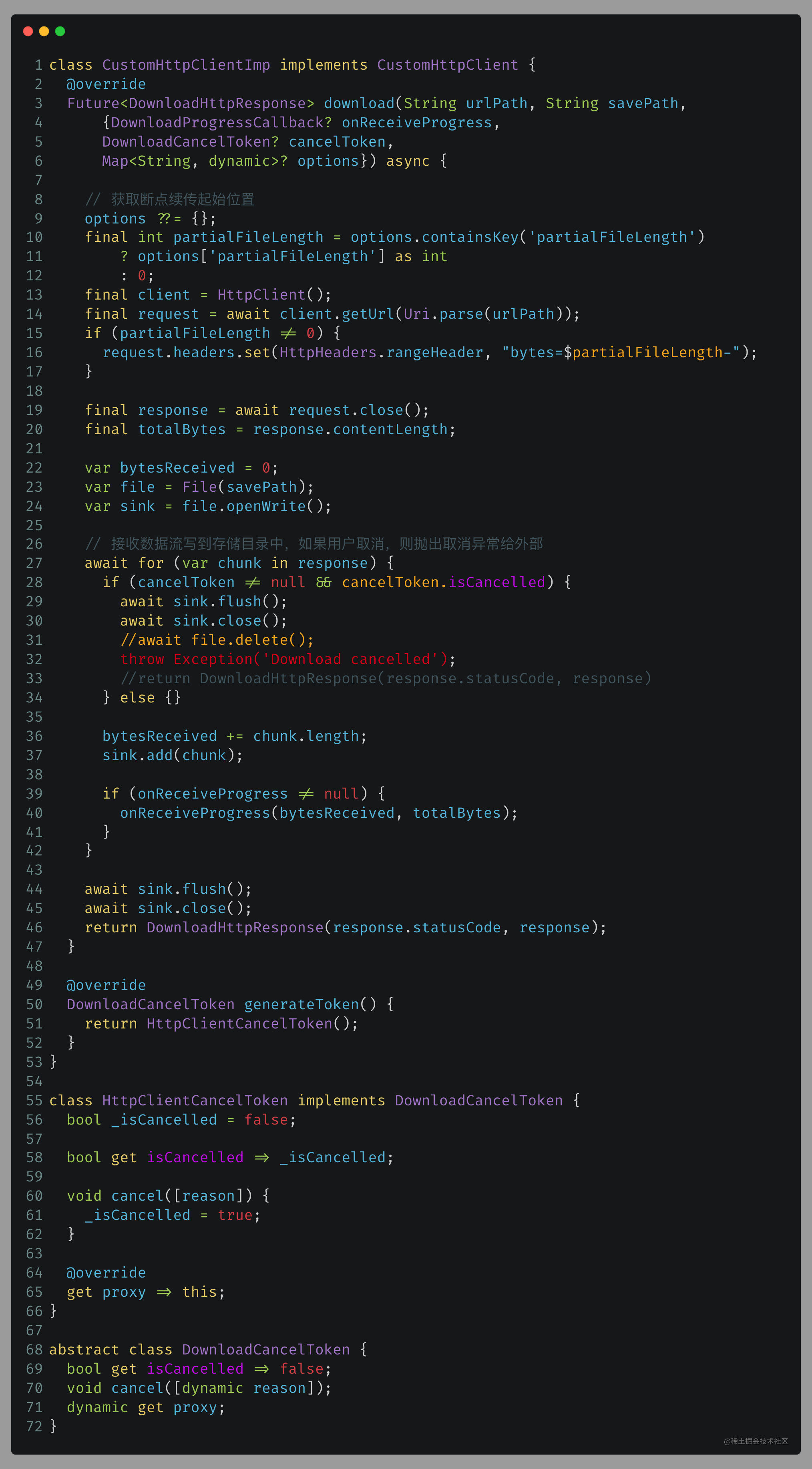
Task: Click 'await for' on line 27
Action: 124,563
